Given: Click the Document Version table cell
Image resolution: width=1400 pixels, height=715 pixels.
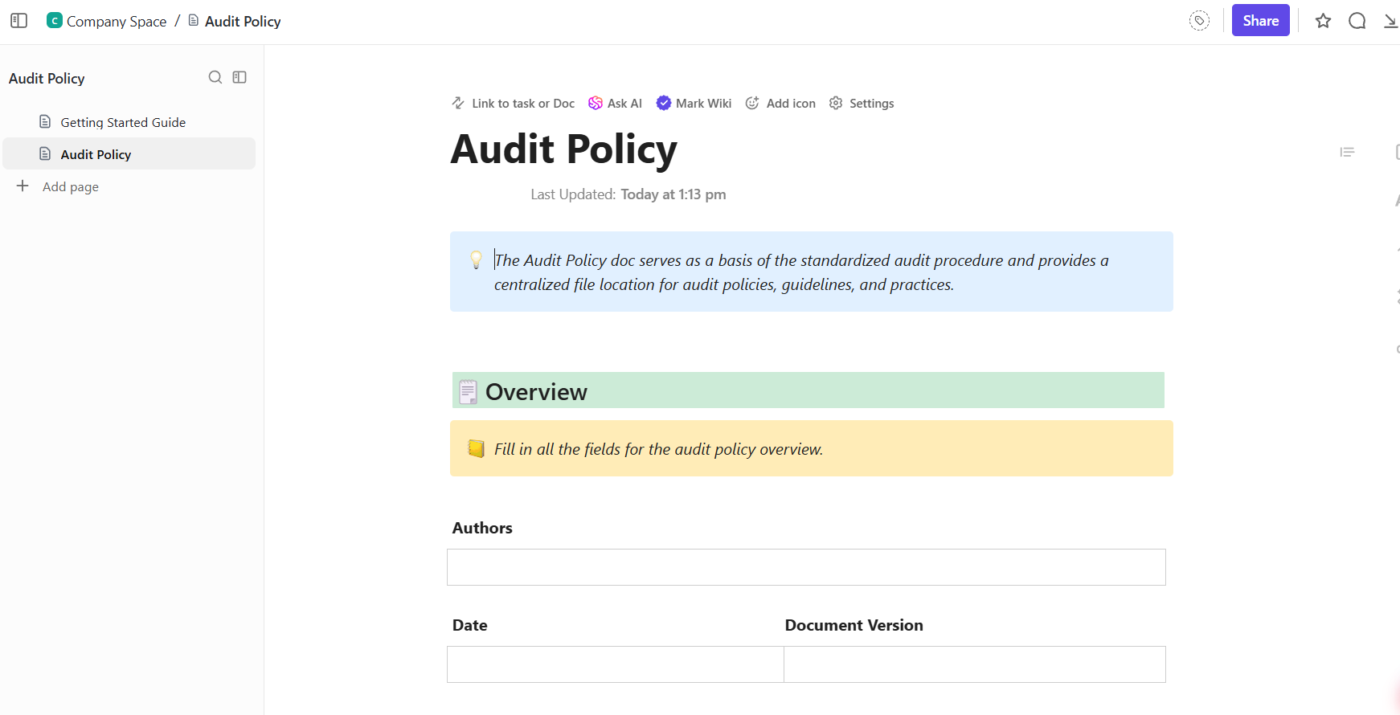Looking at the screenshot, I should 975,664.
